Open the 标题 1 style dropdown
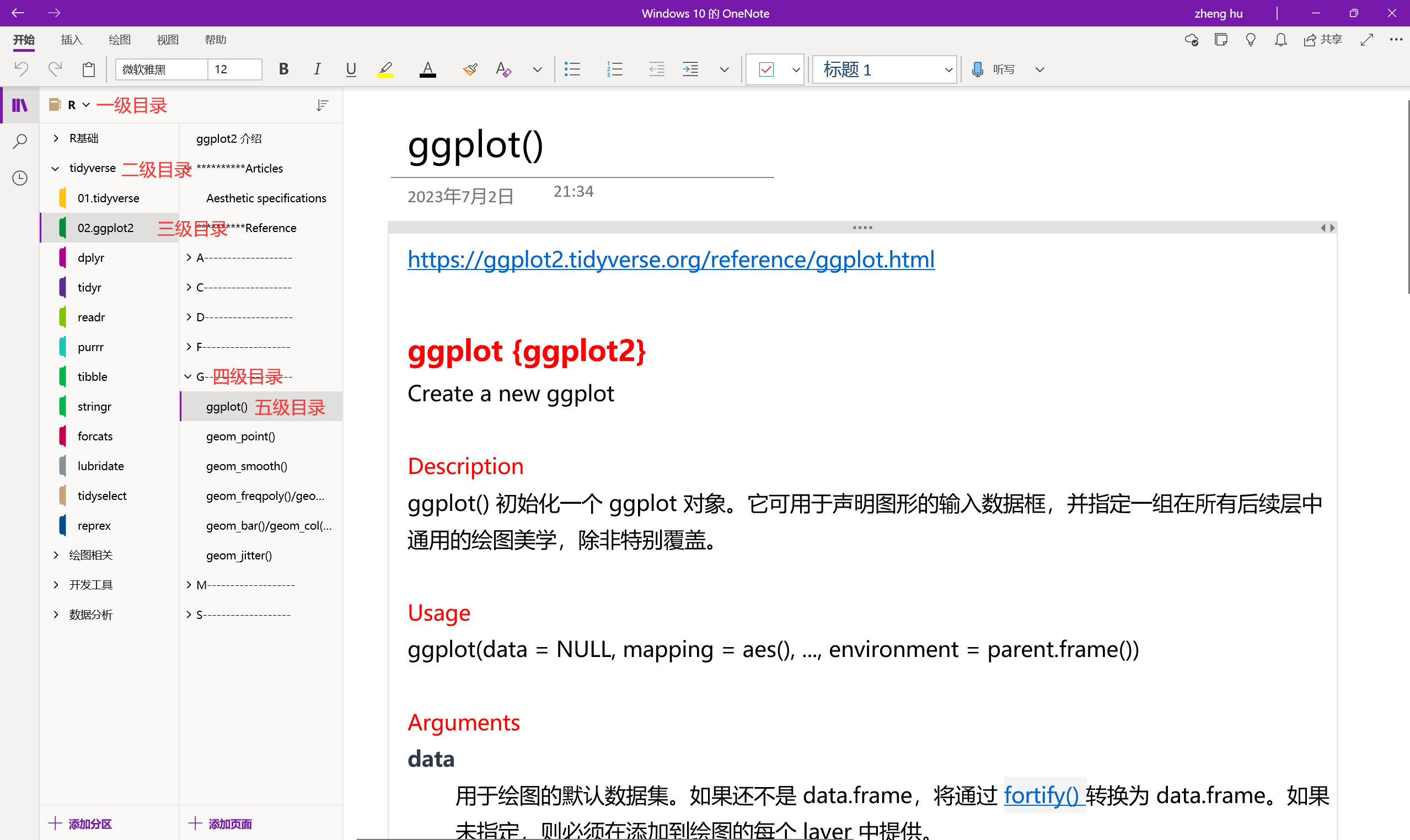 (948, 69)
